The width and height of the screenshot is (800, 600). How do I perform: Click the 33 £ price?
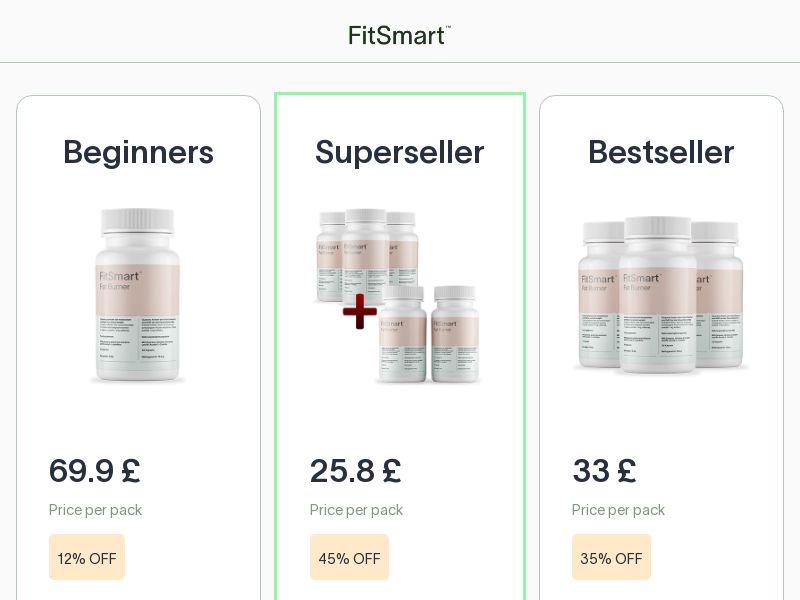click(604, 470)
